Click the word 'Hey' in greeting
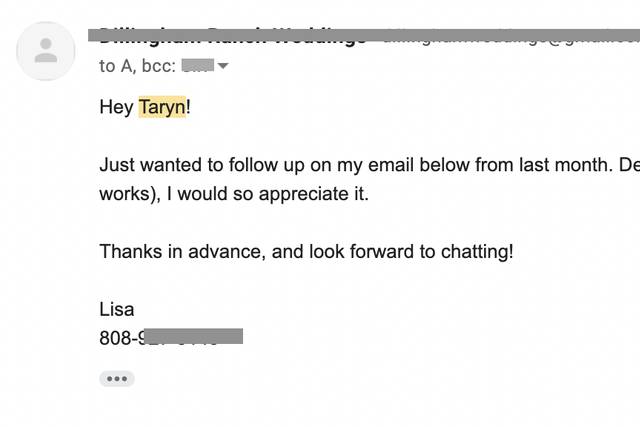 [116, 107]
